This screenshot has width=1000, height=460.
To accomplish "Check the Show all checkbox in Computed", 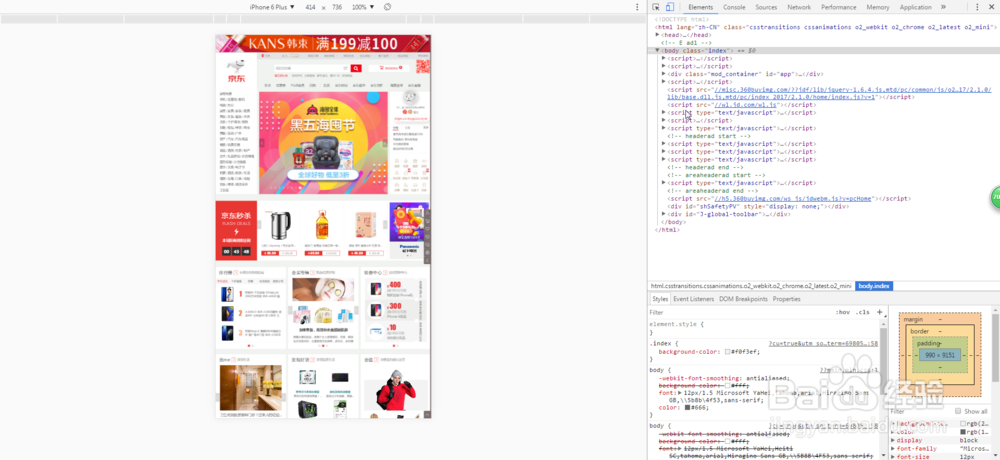I will click(959, 412).
